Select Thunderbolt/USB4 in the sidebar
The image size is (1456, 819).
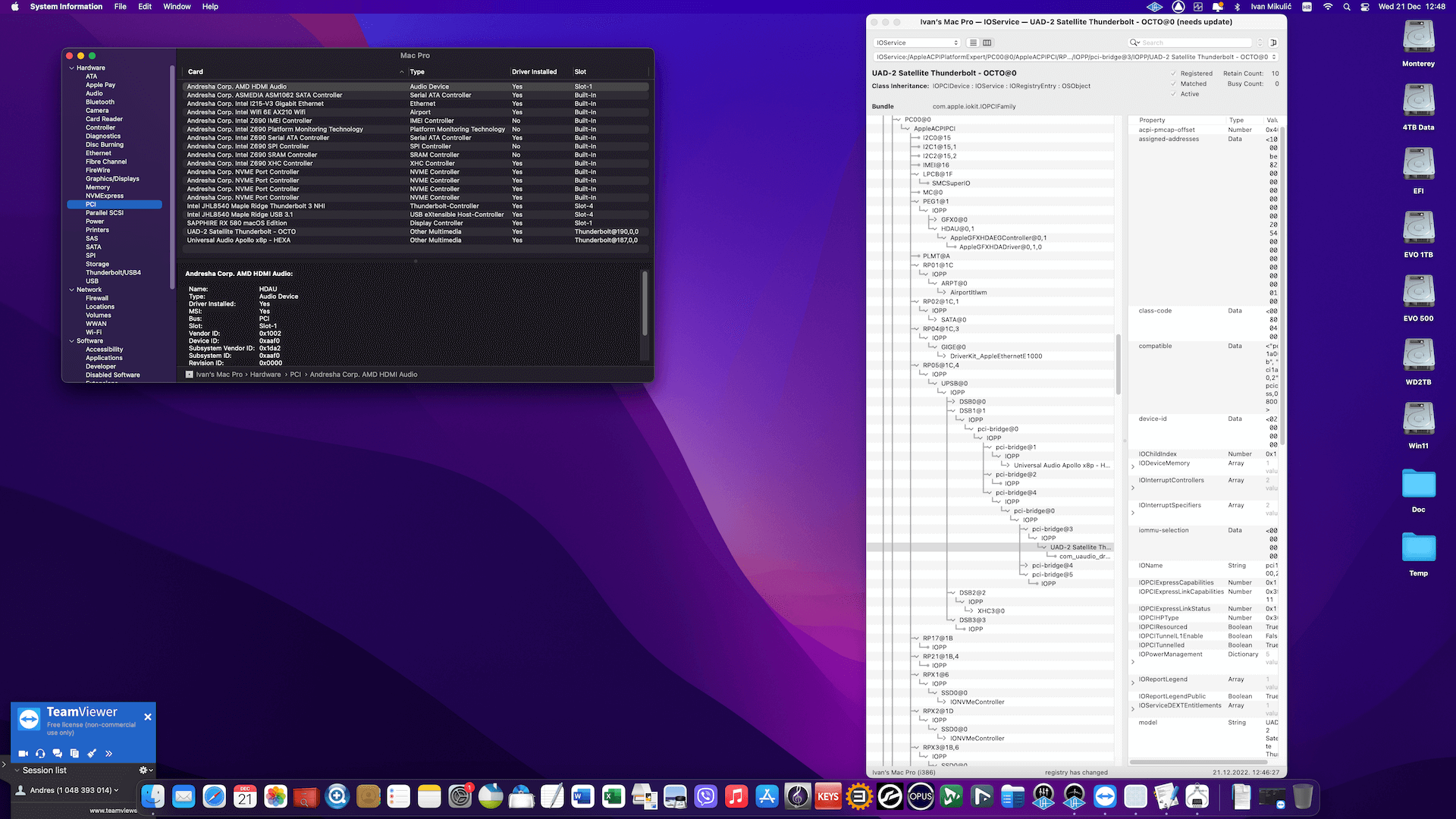point(113,272)
